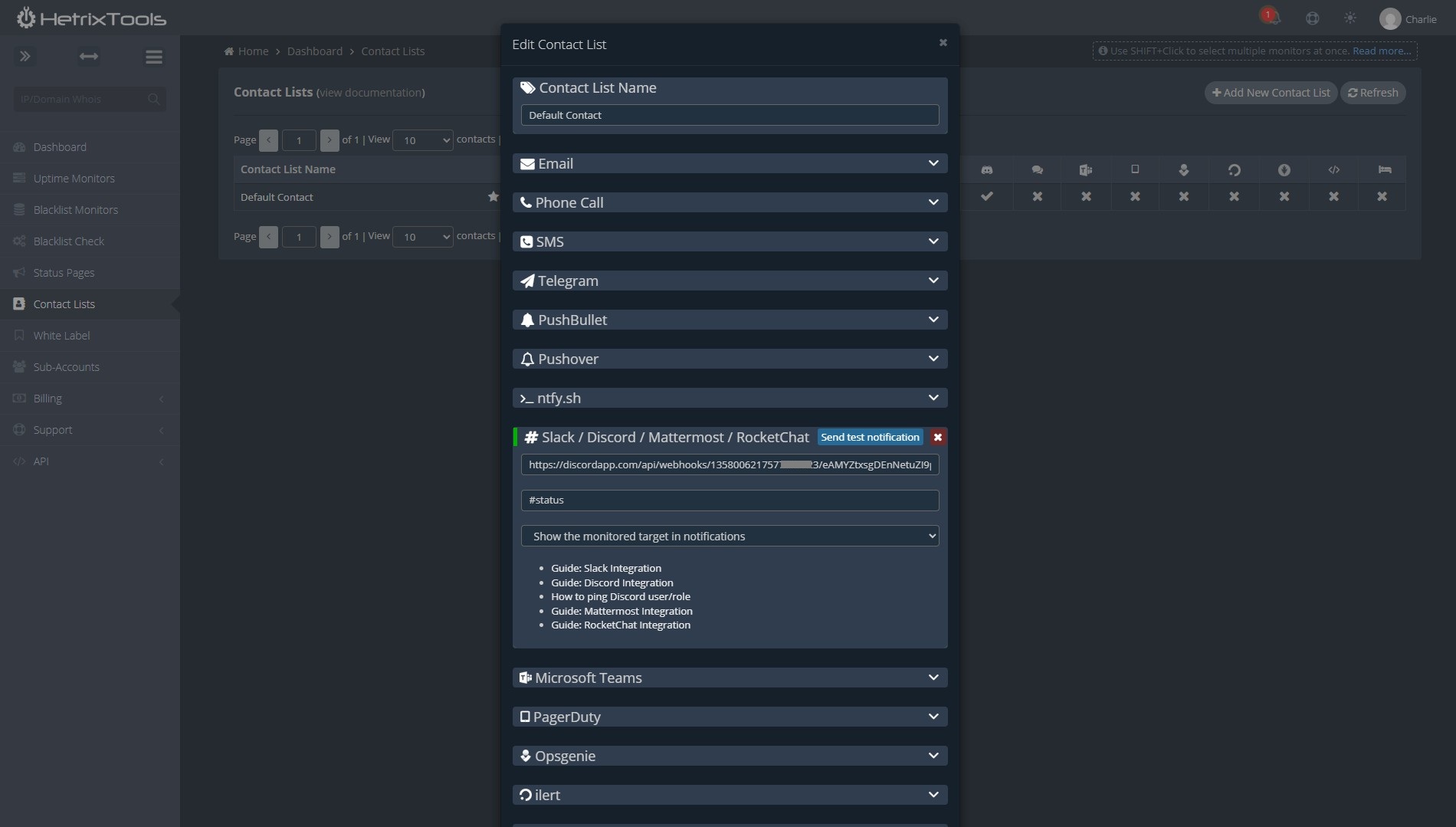Open Guide: Slack Integration link
This screenshot has height=827, width=1456.
[x=605, y=568]
